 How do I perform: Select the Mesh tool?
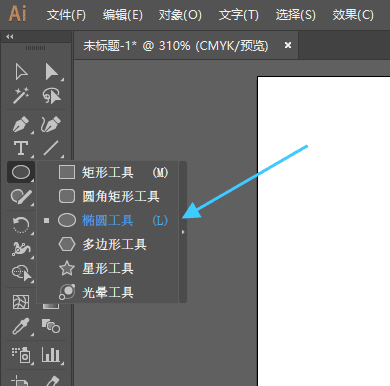[21, 302]
